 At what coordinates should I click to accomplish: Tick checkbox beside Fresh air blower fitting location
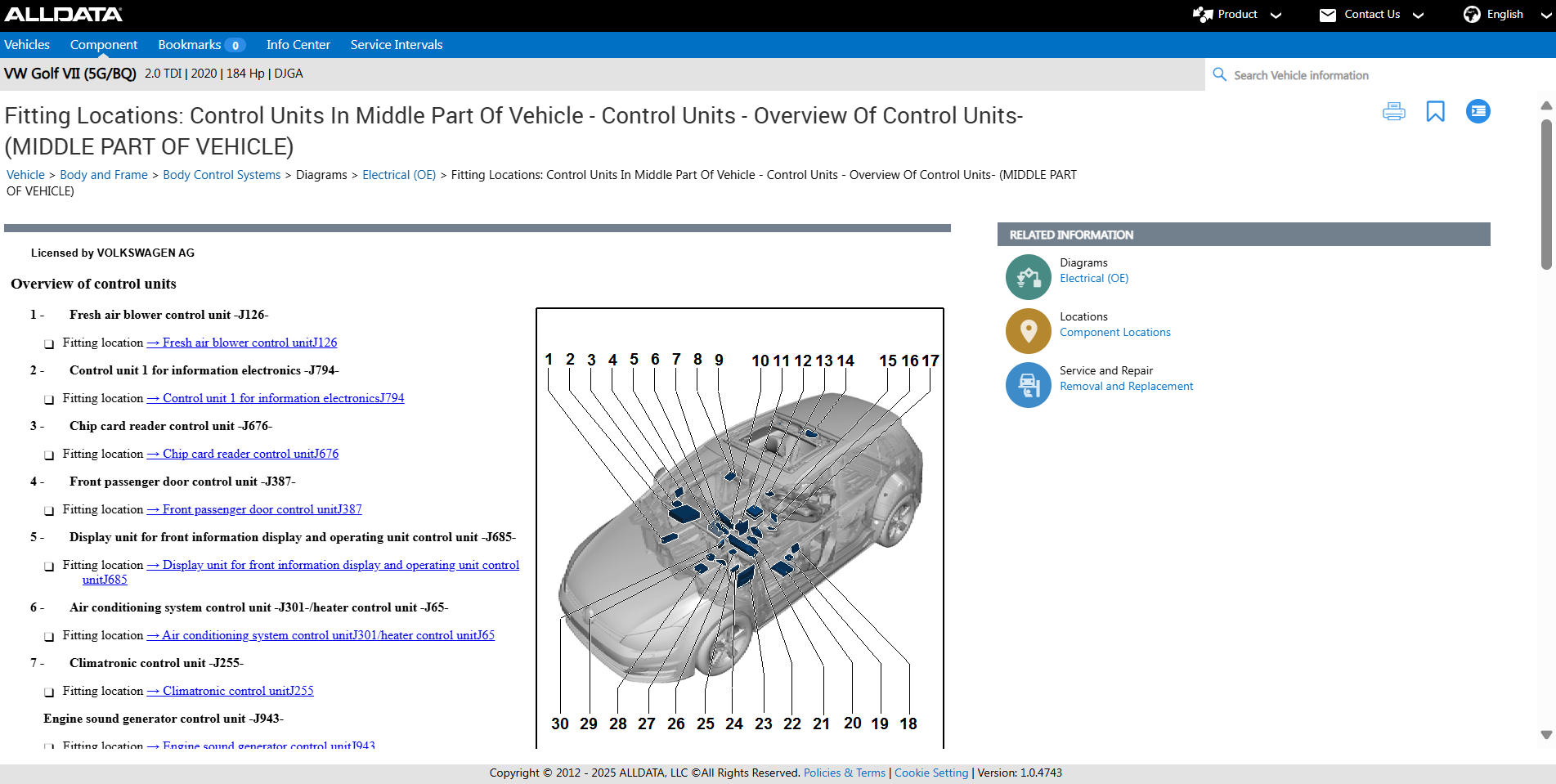(x=49, y=344)
